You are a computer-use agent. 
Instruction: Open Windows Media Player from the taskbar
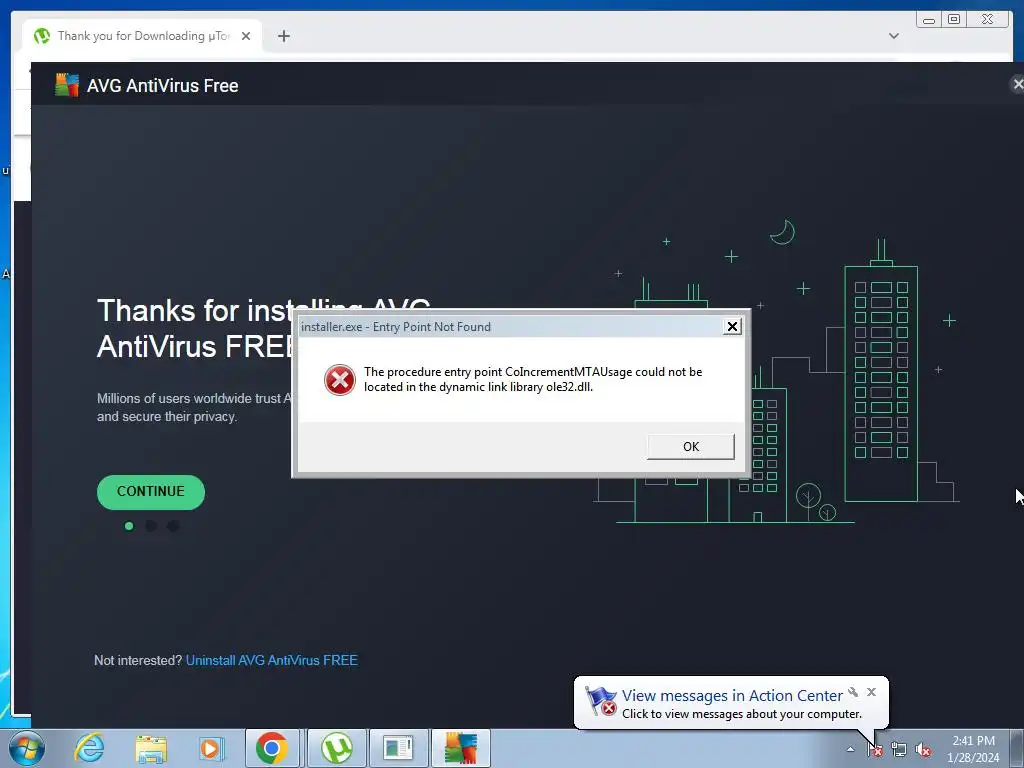point(212,748)
